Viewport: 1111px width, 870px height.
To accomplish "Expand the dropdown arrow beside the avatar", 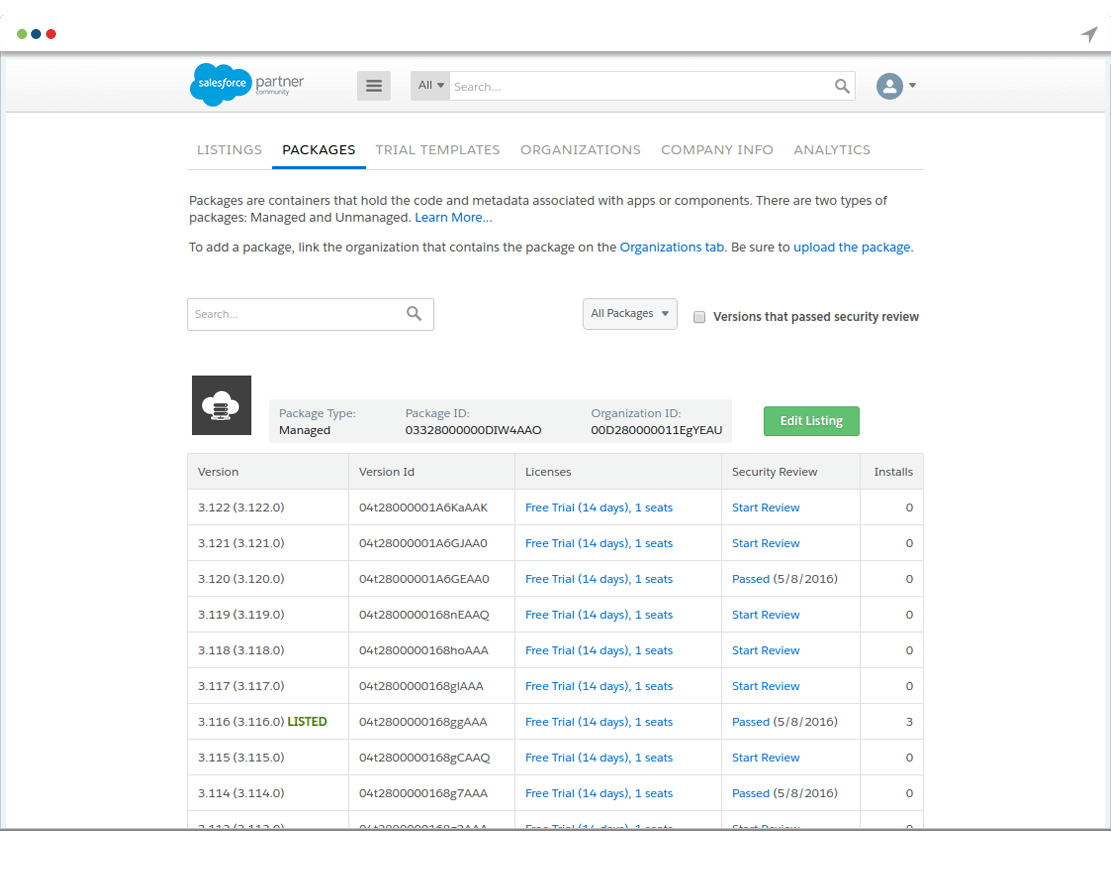I will (913, 86).
